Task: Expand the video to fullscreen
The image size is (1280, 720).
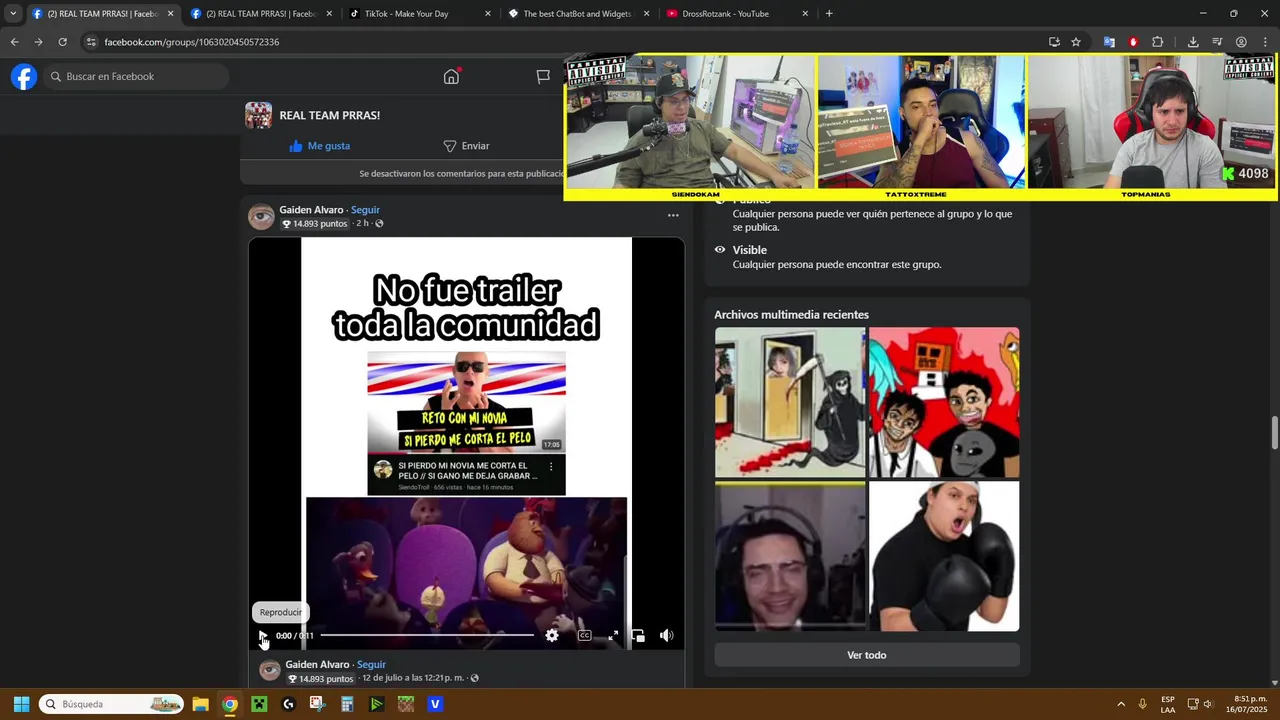Action: click(x=613, y=635)
